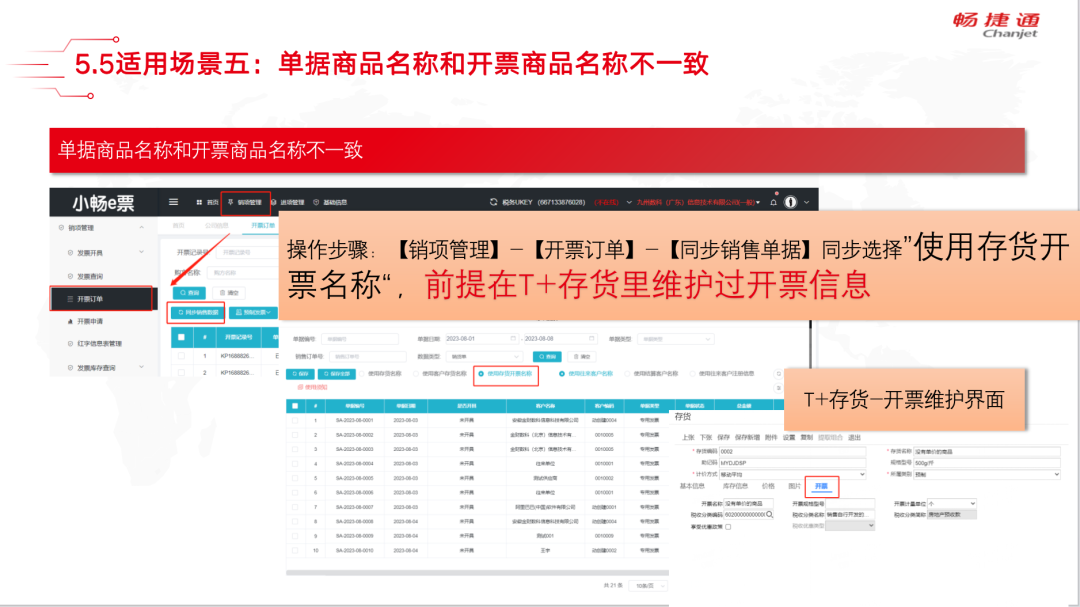Image resolution: width=1080 pixels, height=607 pixels.
Task: Open the 数据类型 dropdown in the sync dialog
Action: tap(485, 356)
